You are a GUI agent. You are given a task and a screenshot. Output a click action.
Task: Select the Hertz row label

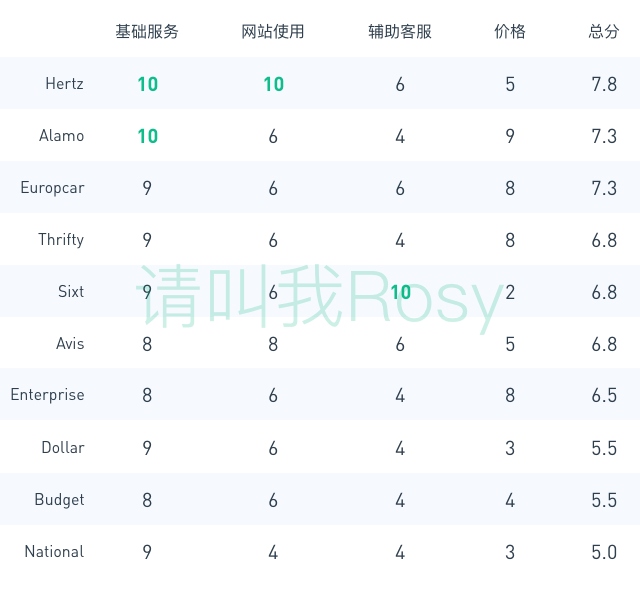coord(64,84)
